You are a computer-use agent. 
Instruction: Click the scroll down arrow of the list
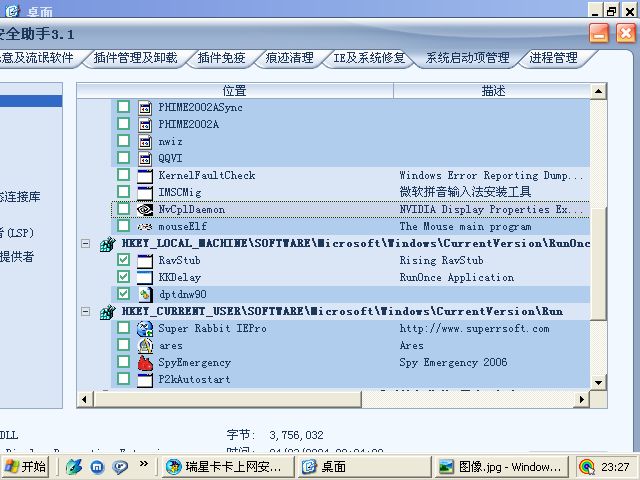coord(598,382)
